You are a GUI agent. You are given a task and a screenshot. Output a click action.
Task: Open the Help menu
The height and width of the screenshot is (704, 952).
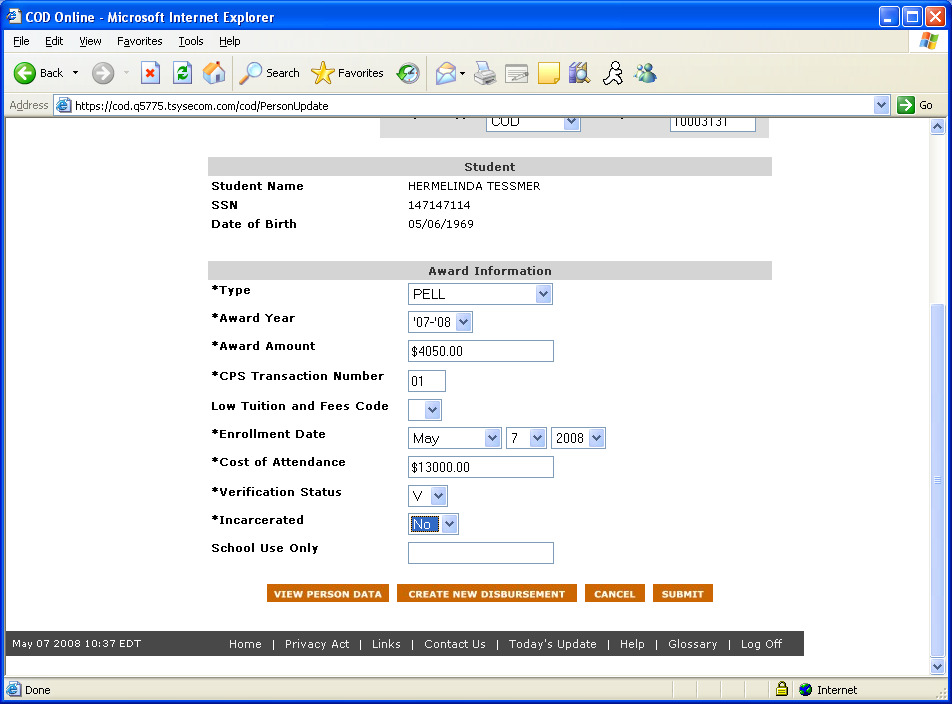point(230,41)
